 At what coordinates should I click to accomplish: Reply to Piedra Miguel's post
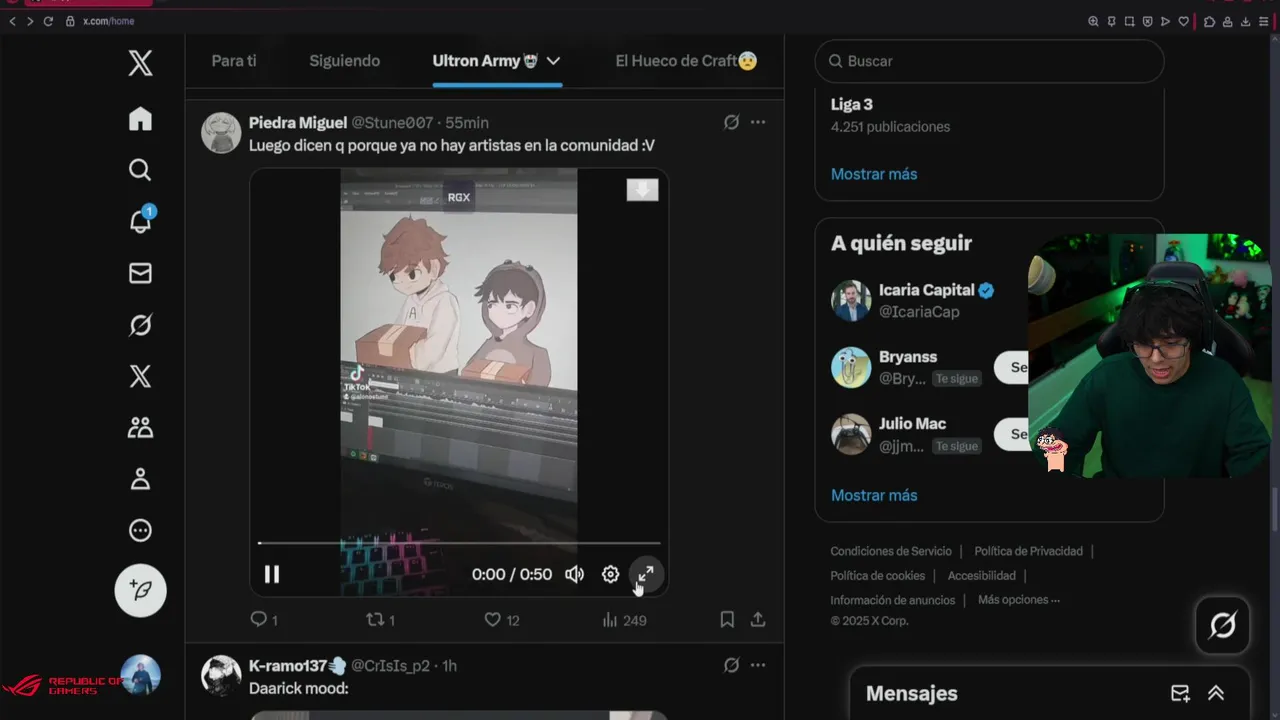[264, 620]
